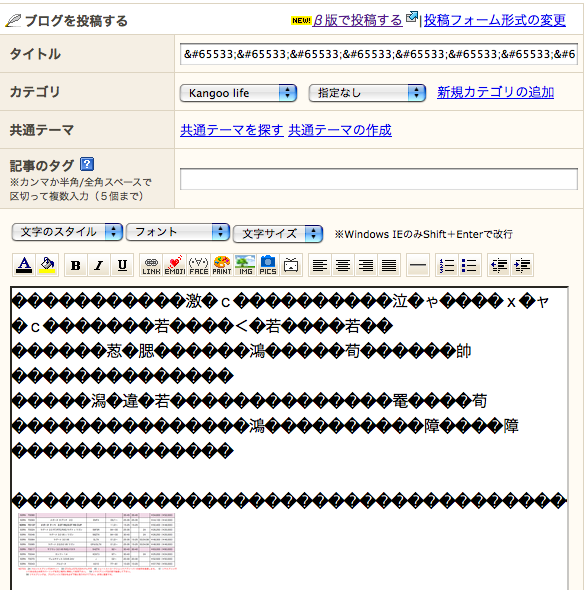Click the 記事のタグ input field
587x590 pixels.
pos(379,179)
